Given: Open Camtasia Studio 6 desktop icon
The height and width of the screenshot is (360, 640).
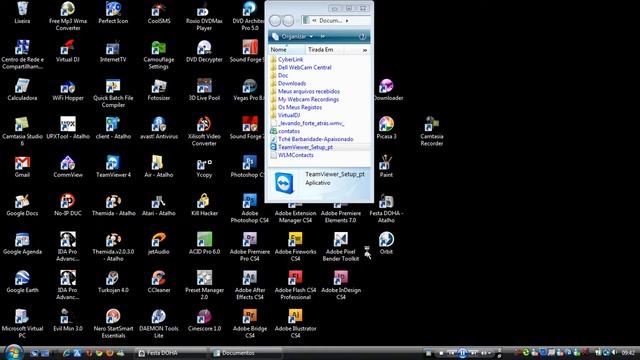Looking at the screenshot, I should click(x=22, y=131).
